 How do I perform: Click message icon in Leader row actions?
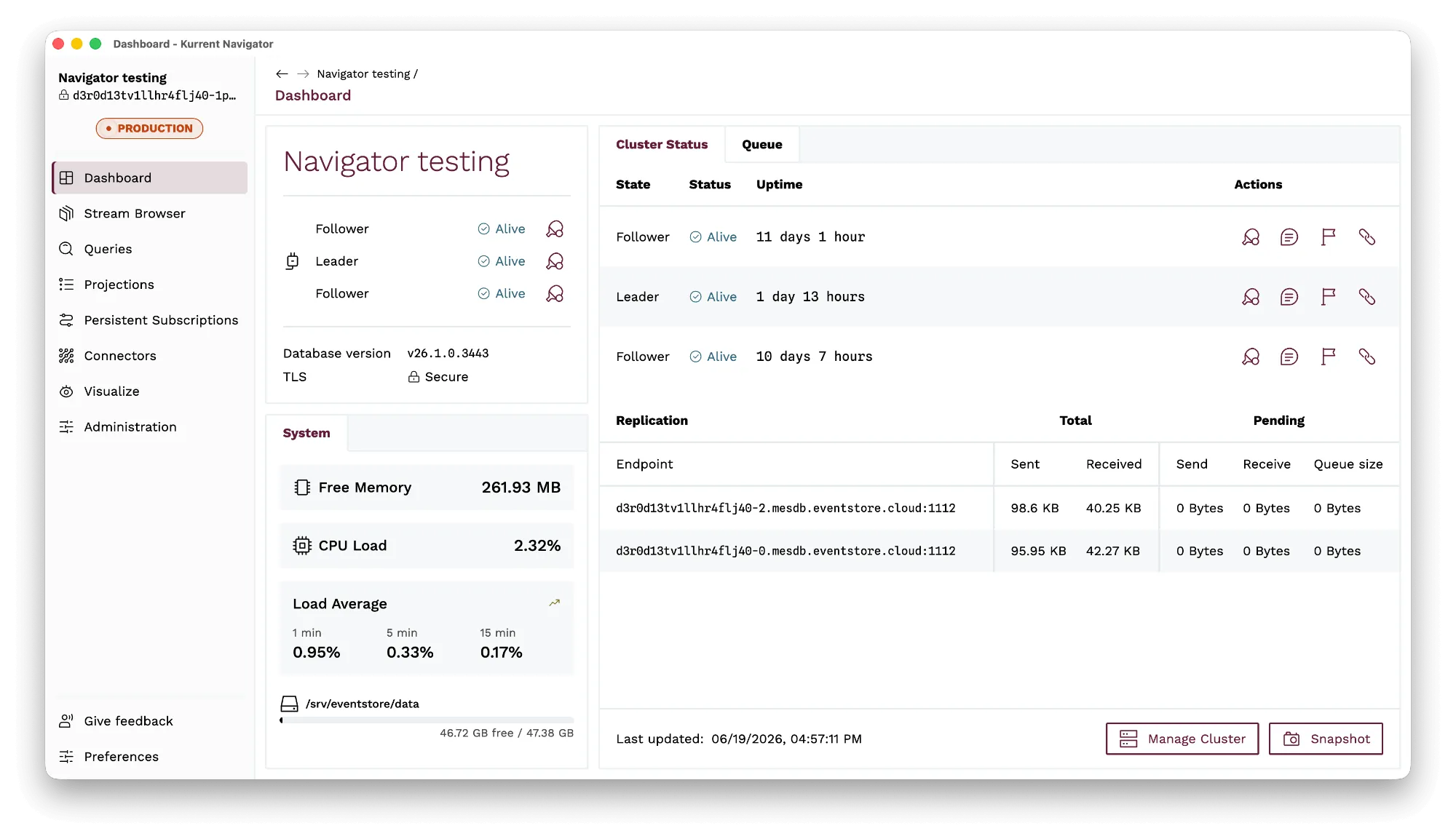coord(1289,297)
